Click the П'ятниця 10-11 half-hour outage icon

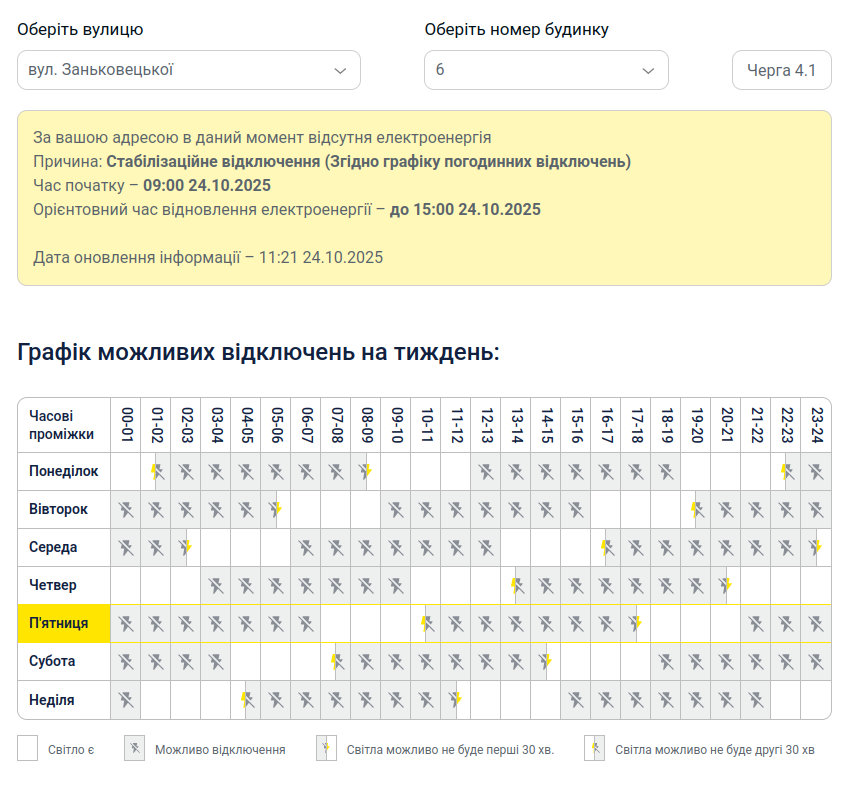click(428, 624)
